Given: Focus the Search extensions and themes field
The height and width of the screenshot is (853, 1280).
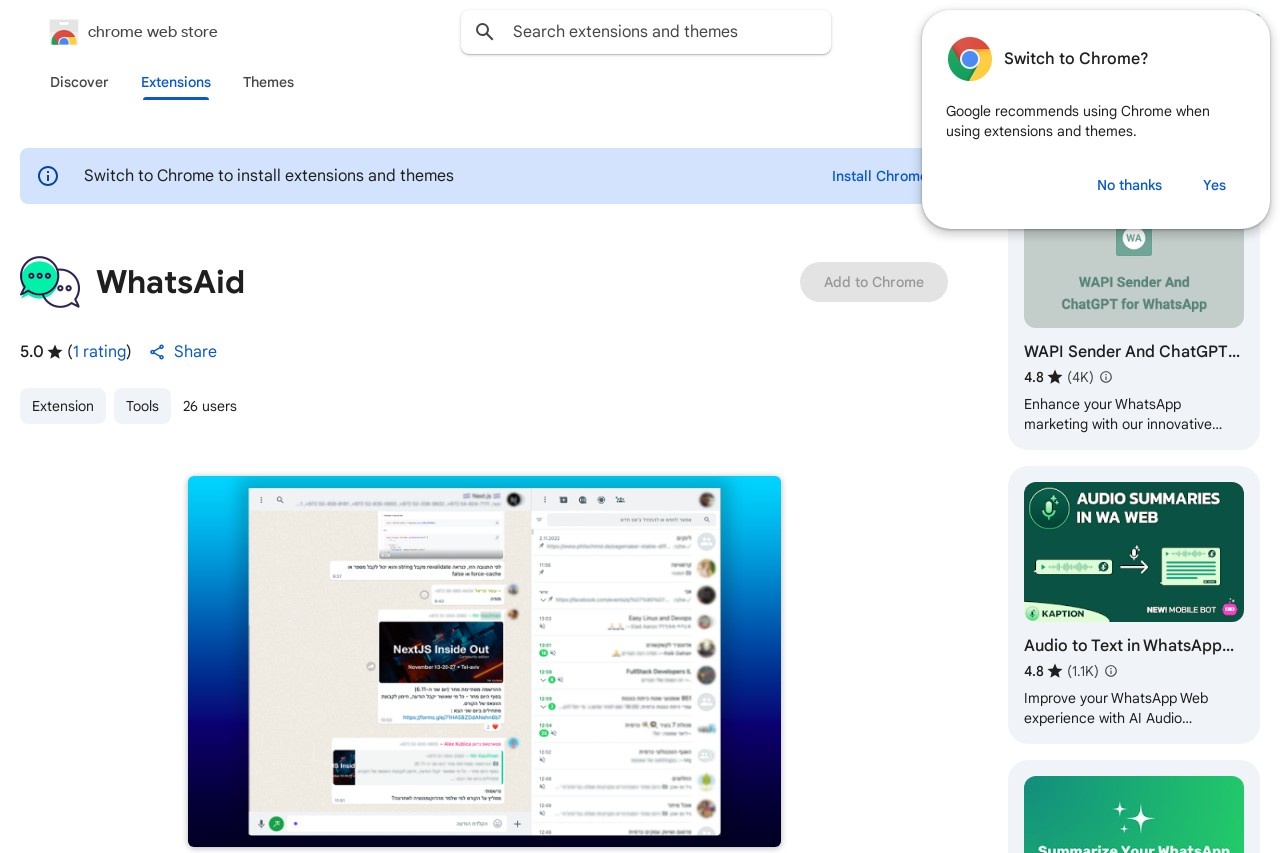Looking at the screenshot, I should point(646,32).
